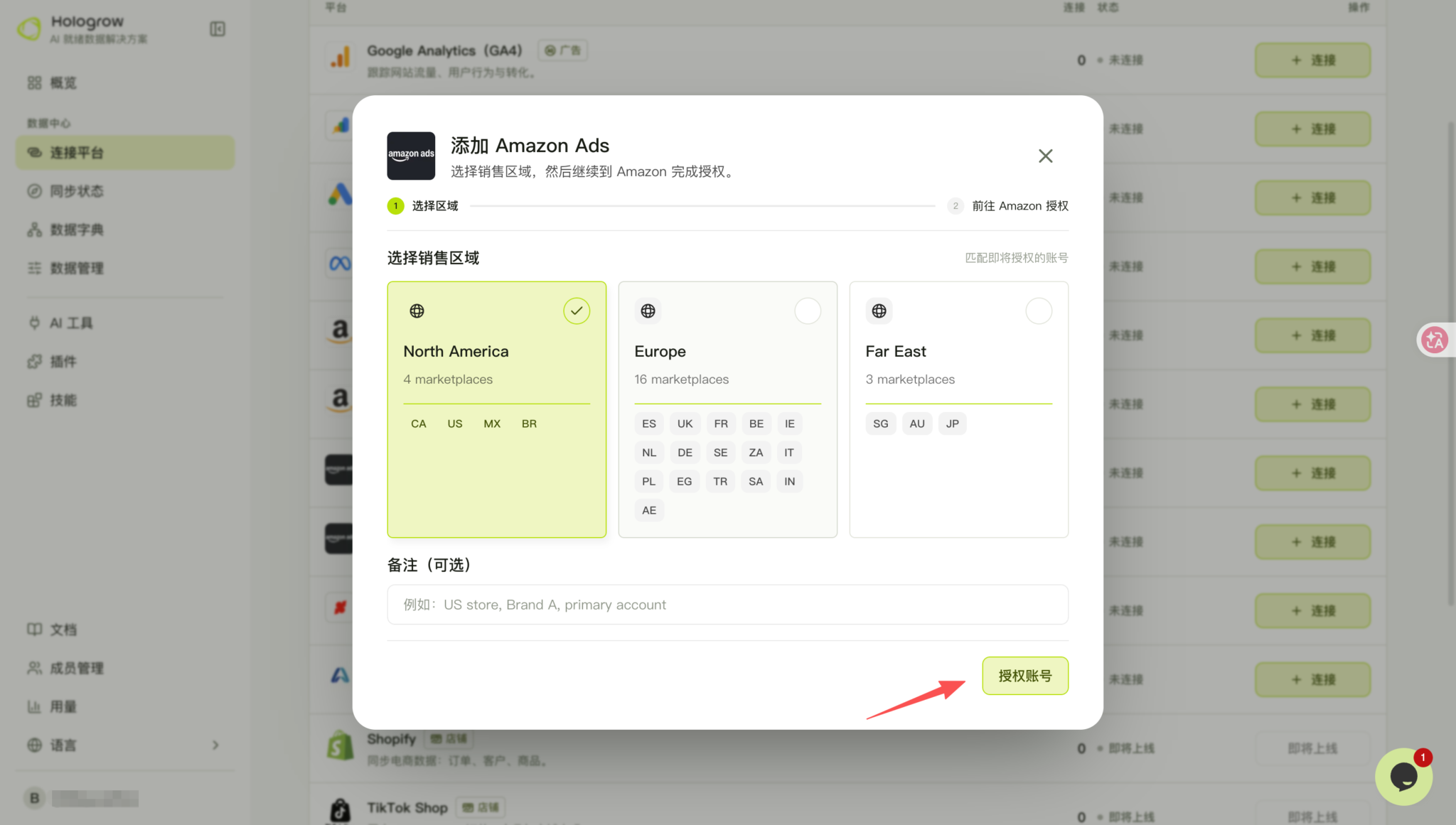Select the North America region card
Viewport: 1456px width, 825px height.
click(x=496, y=409)
